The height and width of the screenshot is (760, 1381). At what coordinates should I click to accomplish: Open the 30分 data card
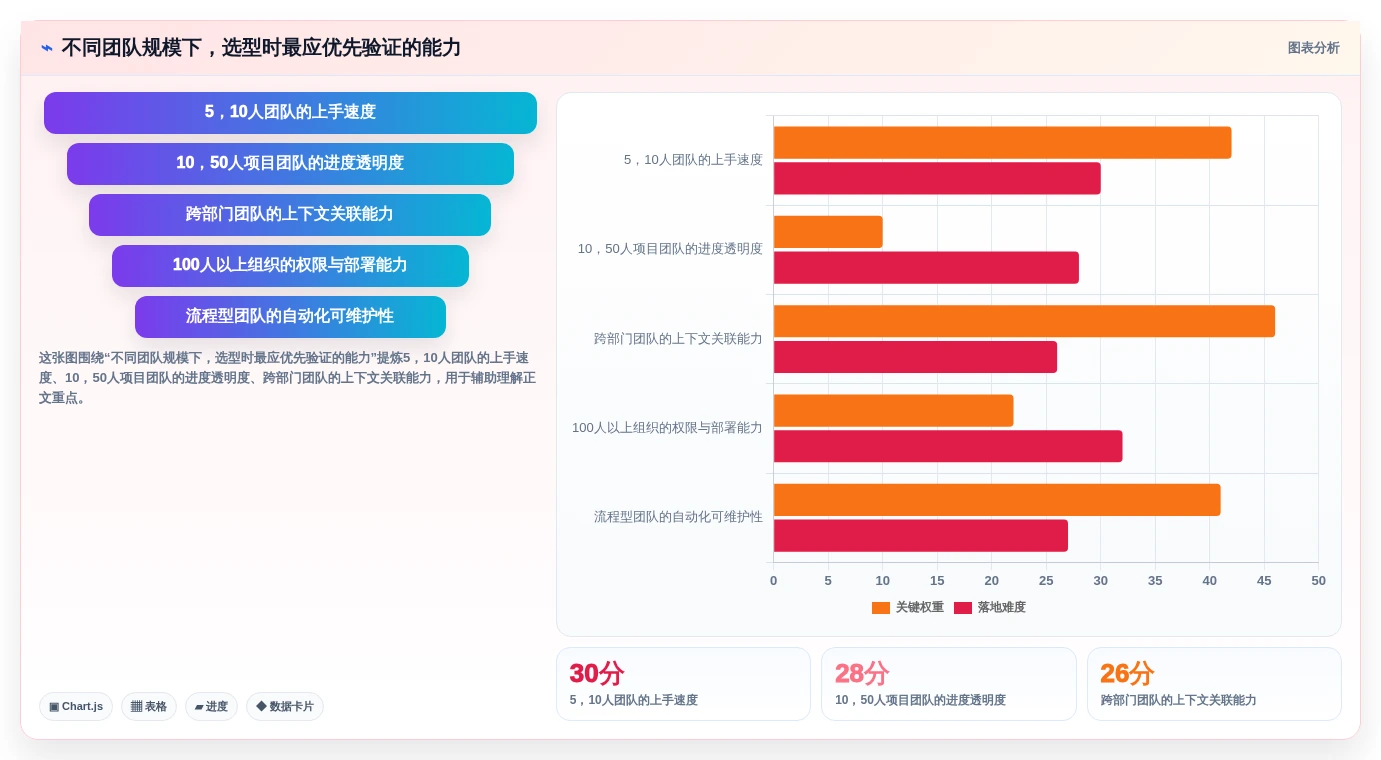pos(683,684)
